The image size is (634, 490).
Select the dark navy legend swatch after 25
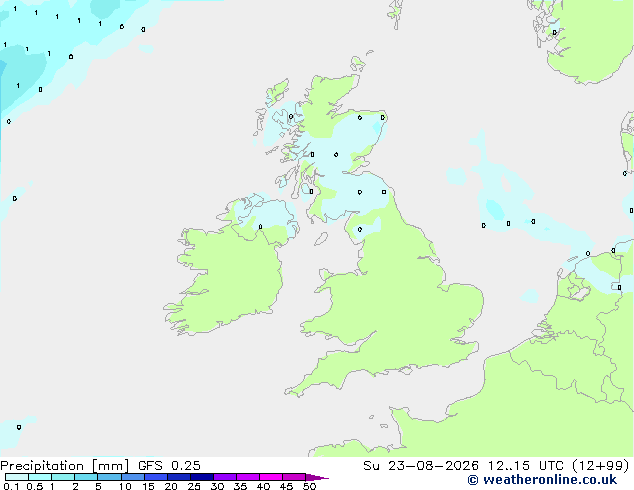tap(202, 477)
